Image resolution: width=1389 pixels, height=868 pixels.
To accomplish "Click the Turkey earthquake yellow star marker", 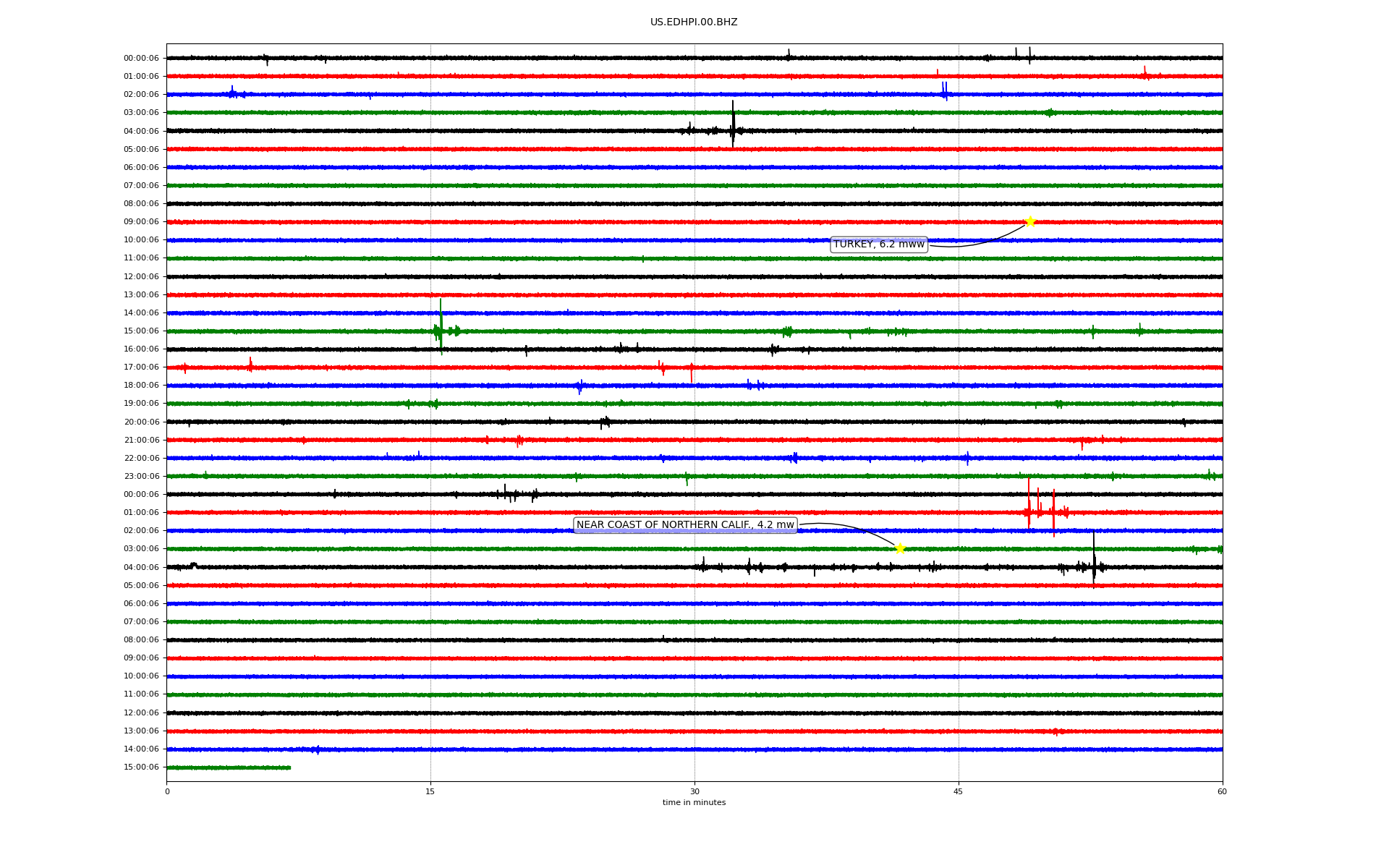I will [1030, 221].
